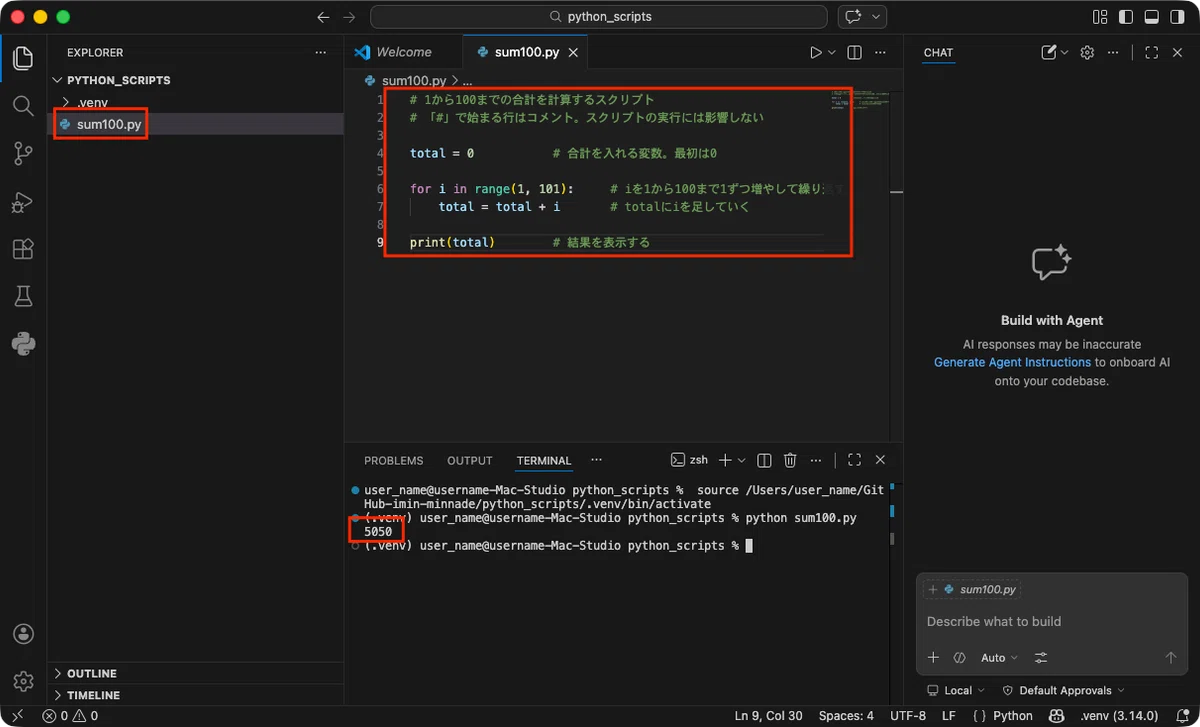Change UTF-8 file encoding
This screenshot has width=1200, height=727.
908,716
